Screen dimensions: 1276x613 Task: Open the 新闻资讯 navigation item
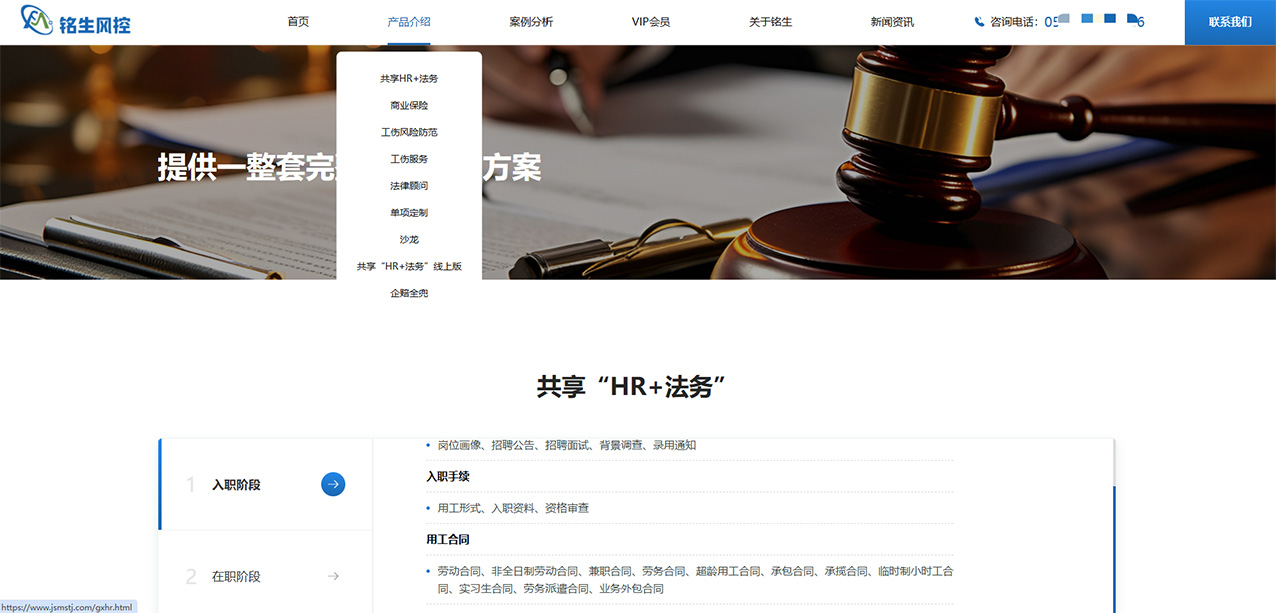[891, 22]
